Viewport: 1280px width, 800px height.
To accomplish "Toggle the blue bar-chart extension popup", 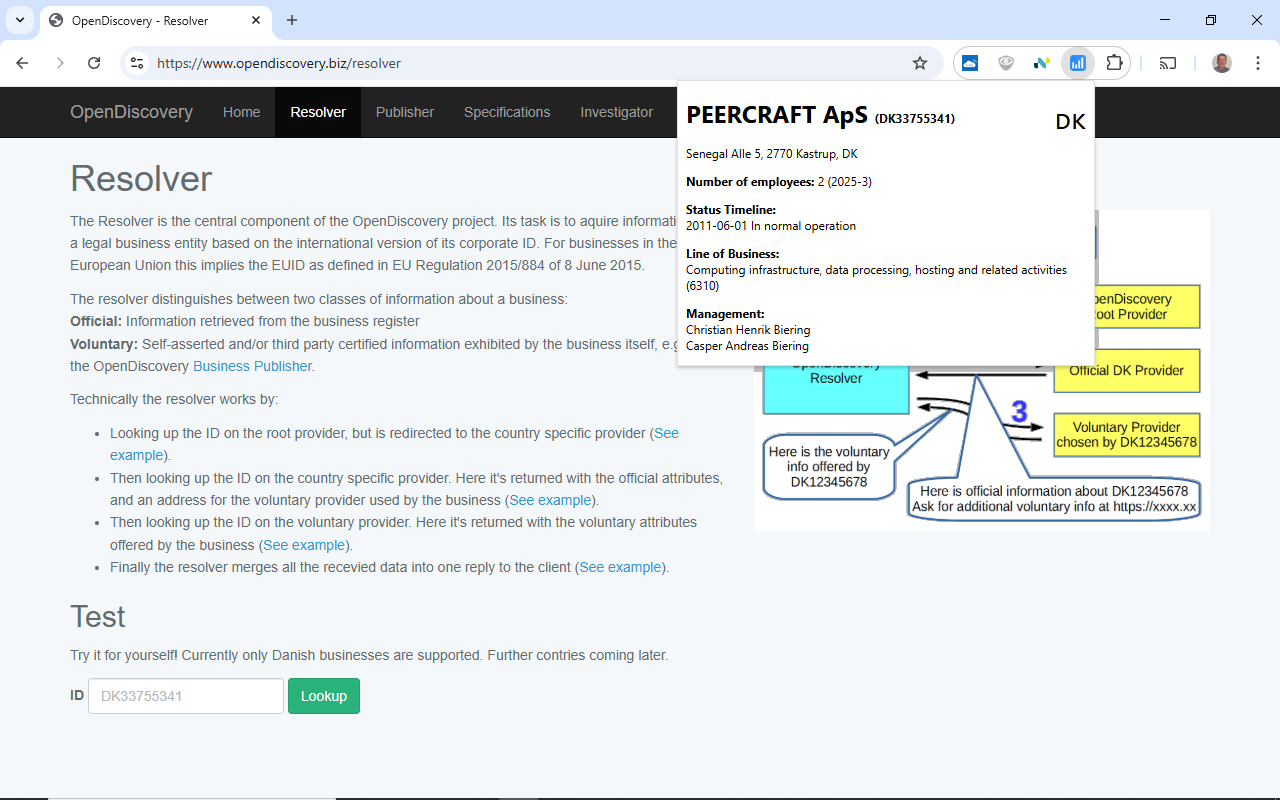I will click(x=1077, y=63).
